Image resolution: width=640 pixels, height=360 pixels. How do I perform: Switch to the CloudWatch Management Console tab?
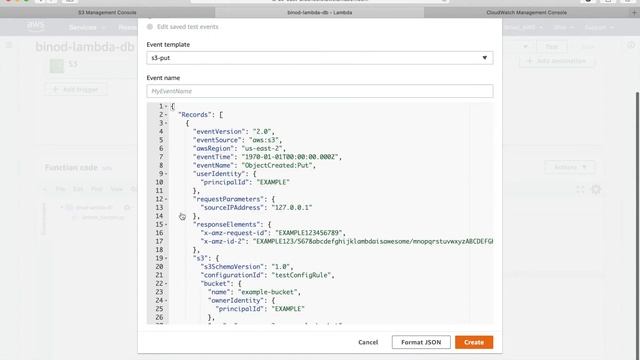pyautogui.click(x=527, y=12)
